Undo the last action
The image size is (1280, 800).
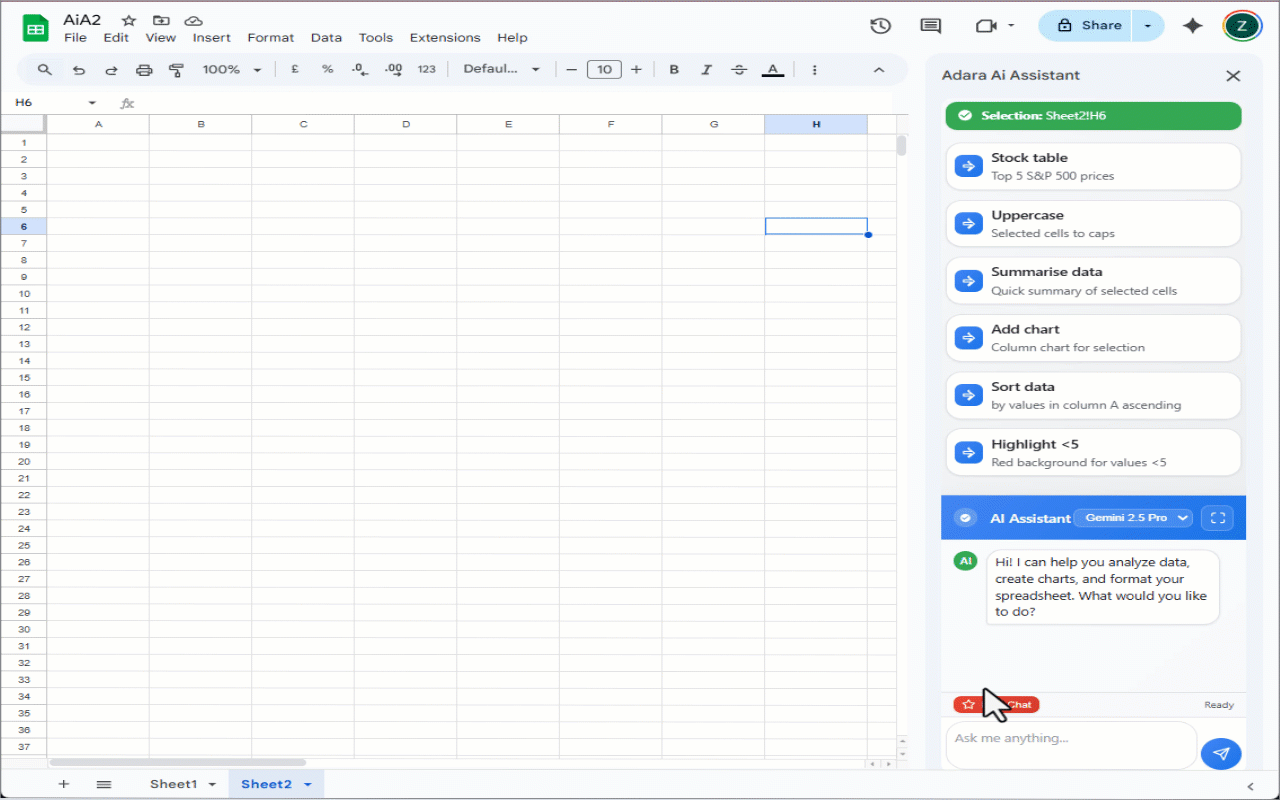click(79, 69)
